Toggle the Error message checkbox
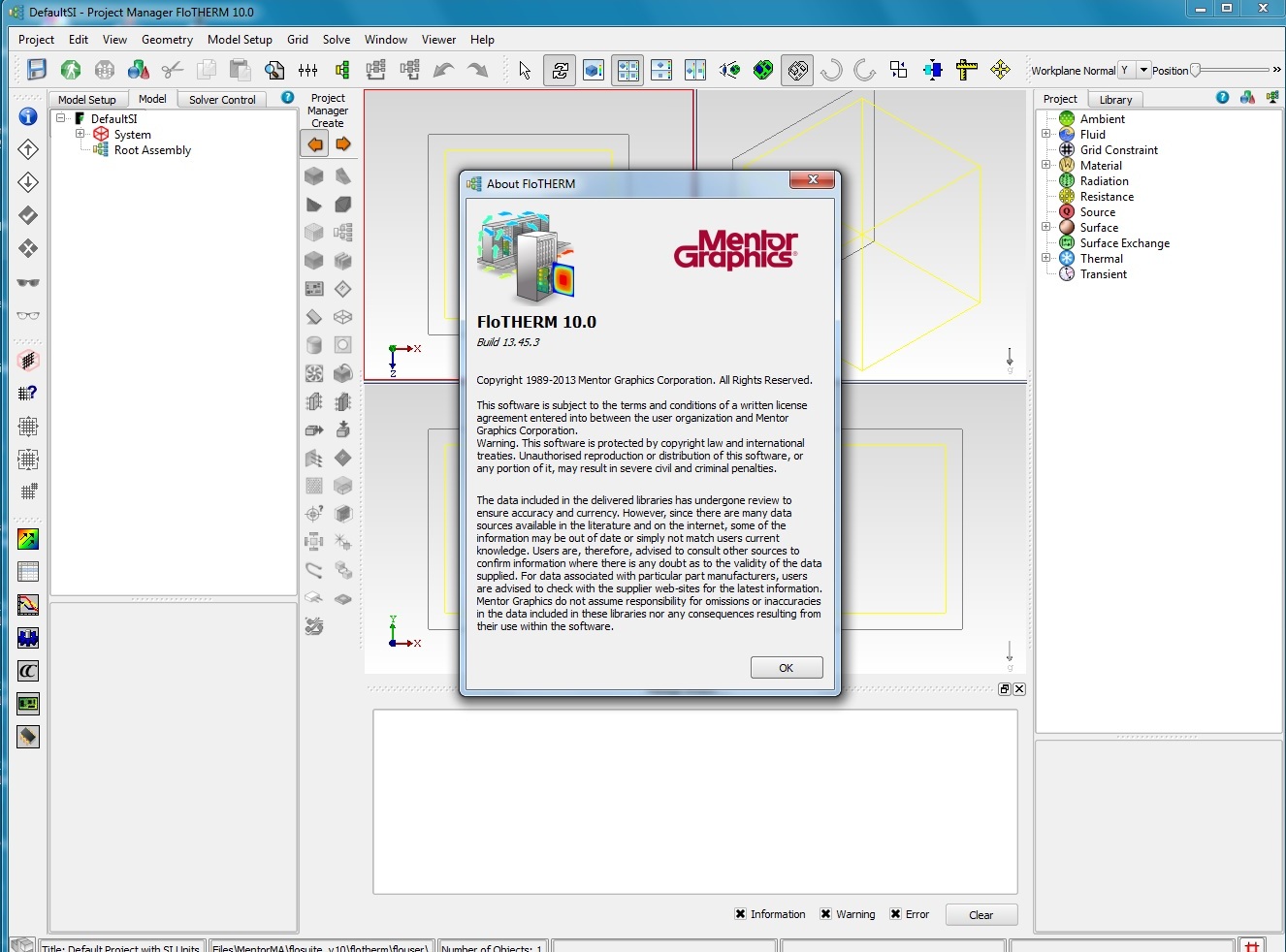 pyautogui.click(x=896, y=914)
